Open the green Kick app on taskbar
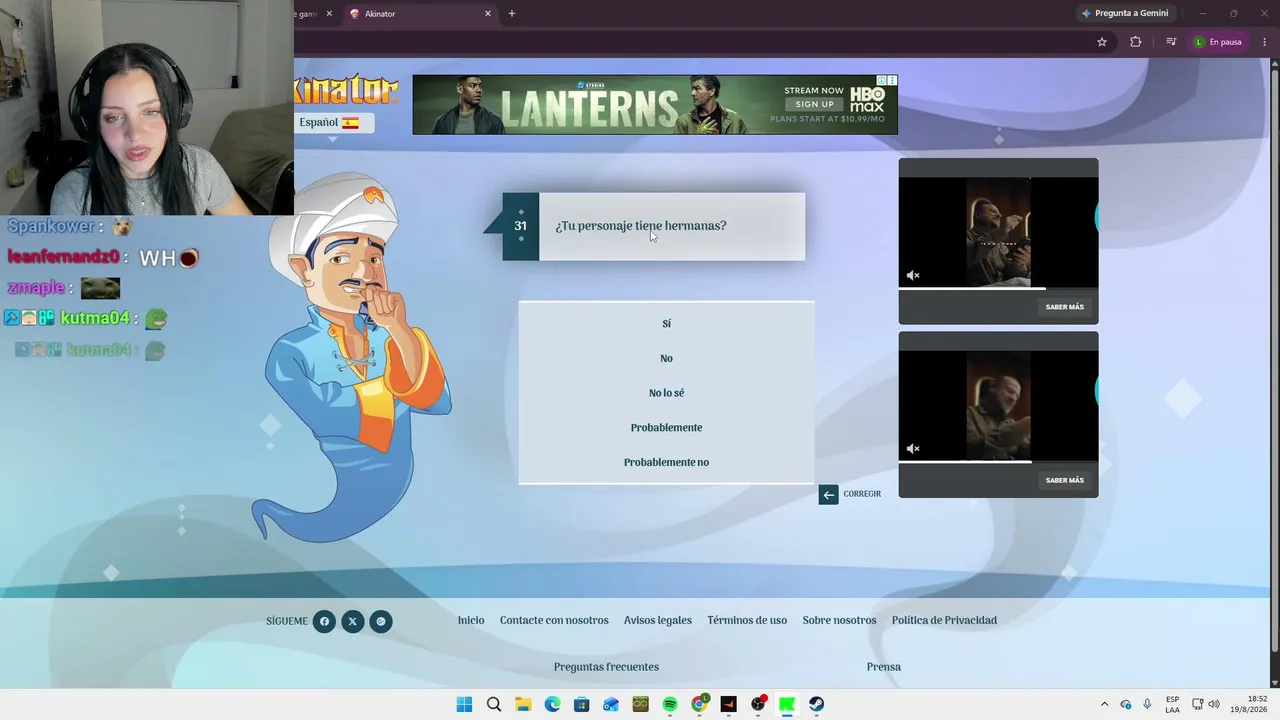Viewport: 1280px width, 720px height. pos(788,704)
